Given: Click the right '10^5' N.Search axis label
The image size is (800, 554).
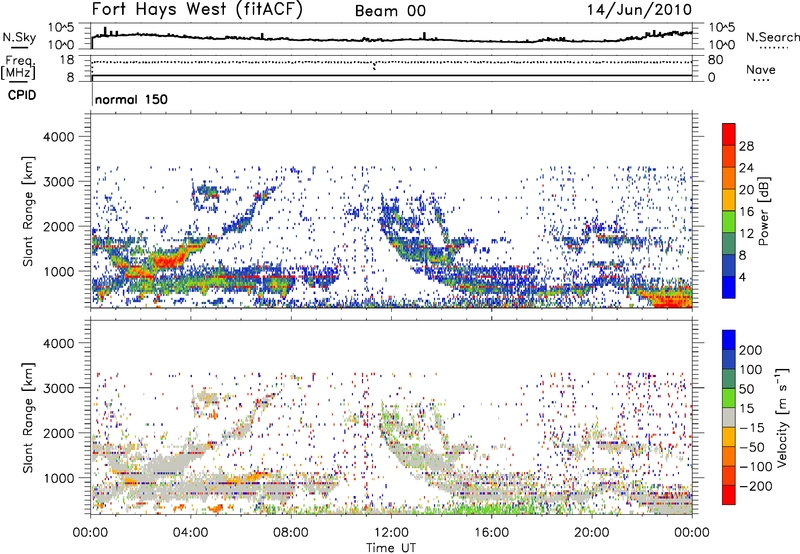Looking at the screenshot, I should tap(722, 28).
